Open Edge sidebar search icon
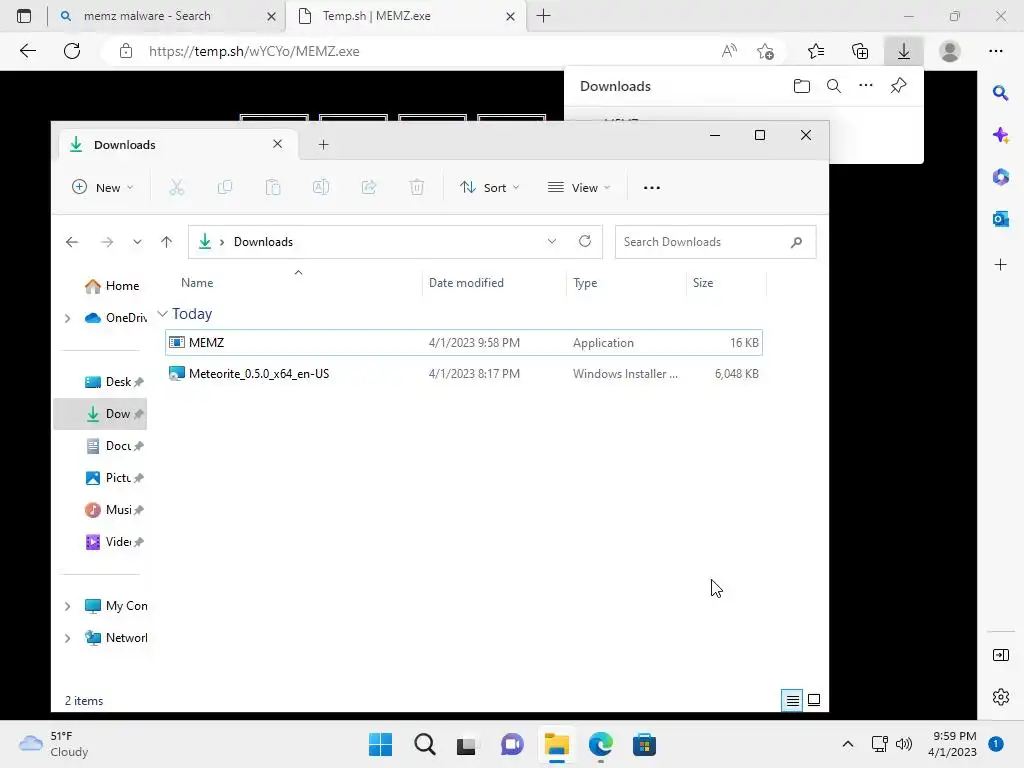The image size is (1024, 768). tap(1000, 93)
